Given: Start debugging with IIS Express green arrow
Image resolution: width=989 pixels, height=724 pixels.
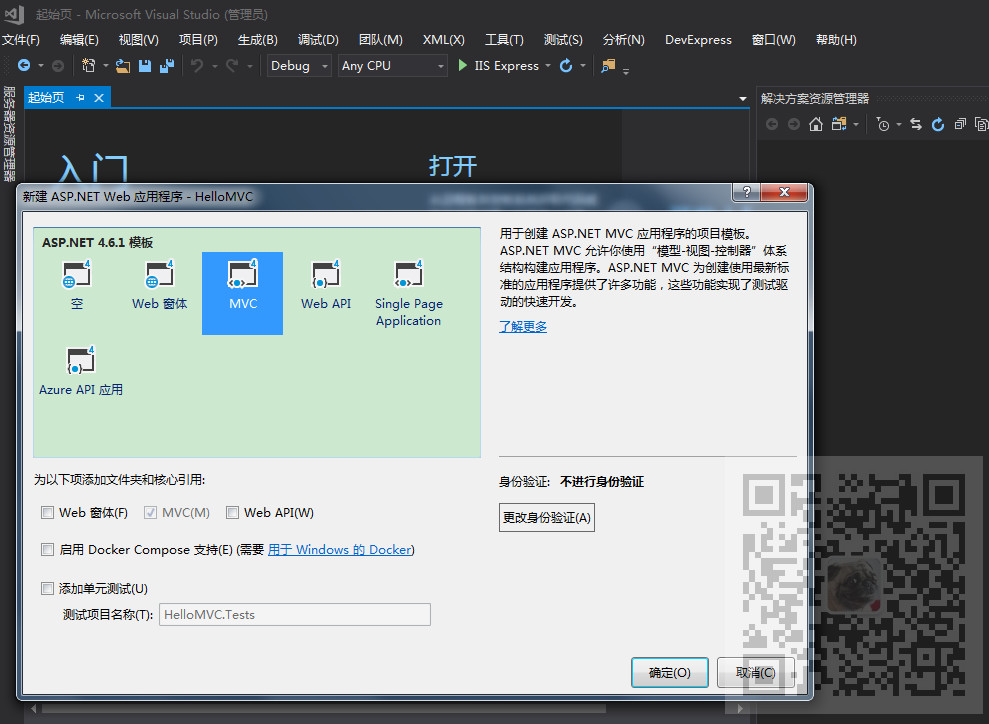Looking at the screenshot, I should click(x=462, y=64).
